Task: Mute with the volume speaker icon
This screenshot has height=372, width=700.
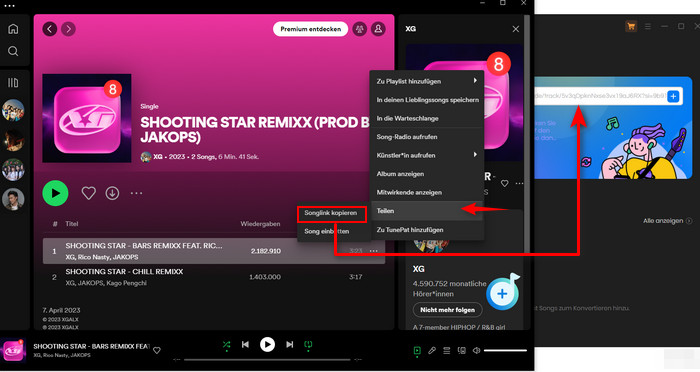Action: [x=476, y=351]
